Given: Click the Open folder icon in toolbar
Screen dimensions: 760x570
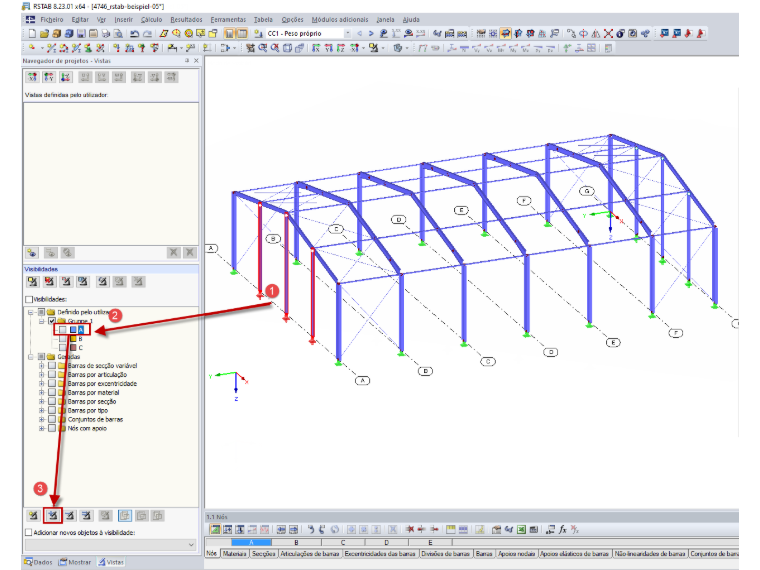Looking at the screenshot, I should pos(44,33).
